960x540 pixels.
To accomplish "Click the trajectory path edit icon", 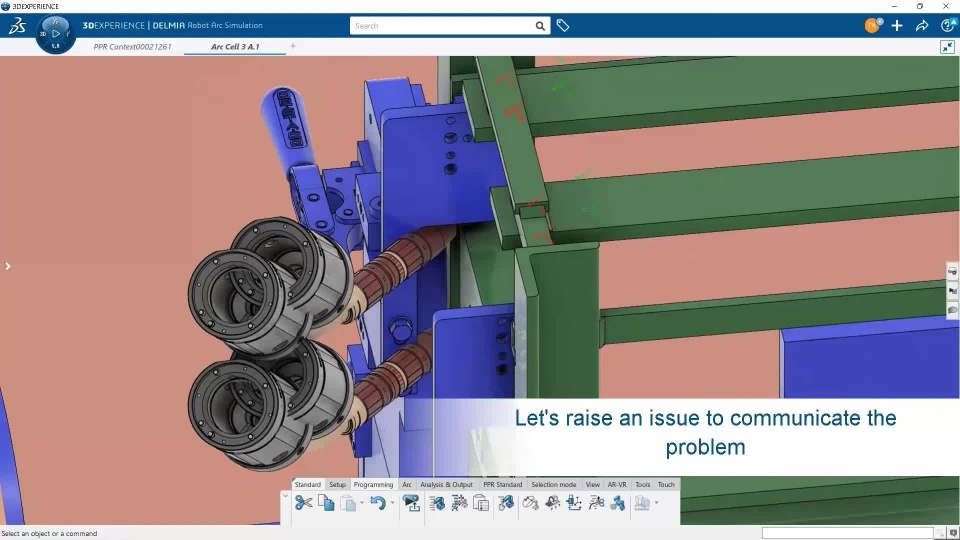I will 596,503.
